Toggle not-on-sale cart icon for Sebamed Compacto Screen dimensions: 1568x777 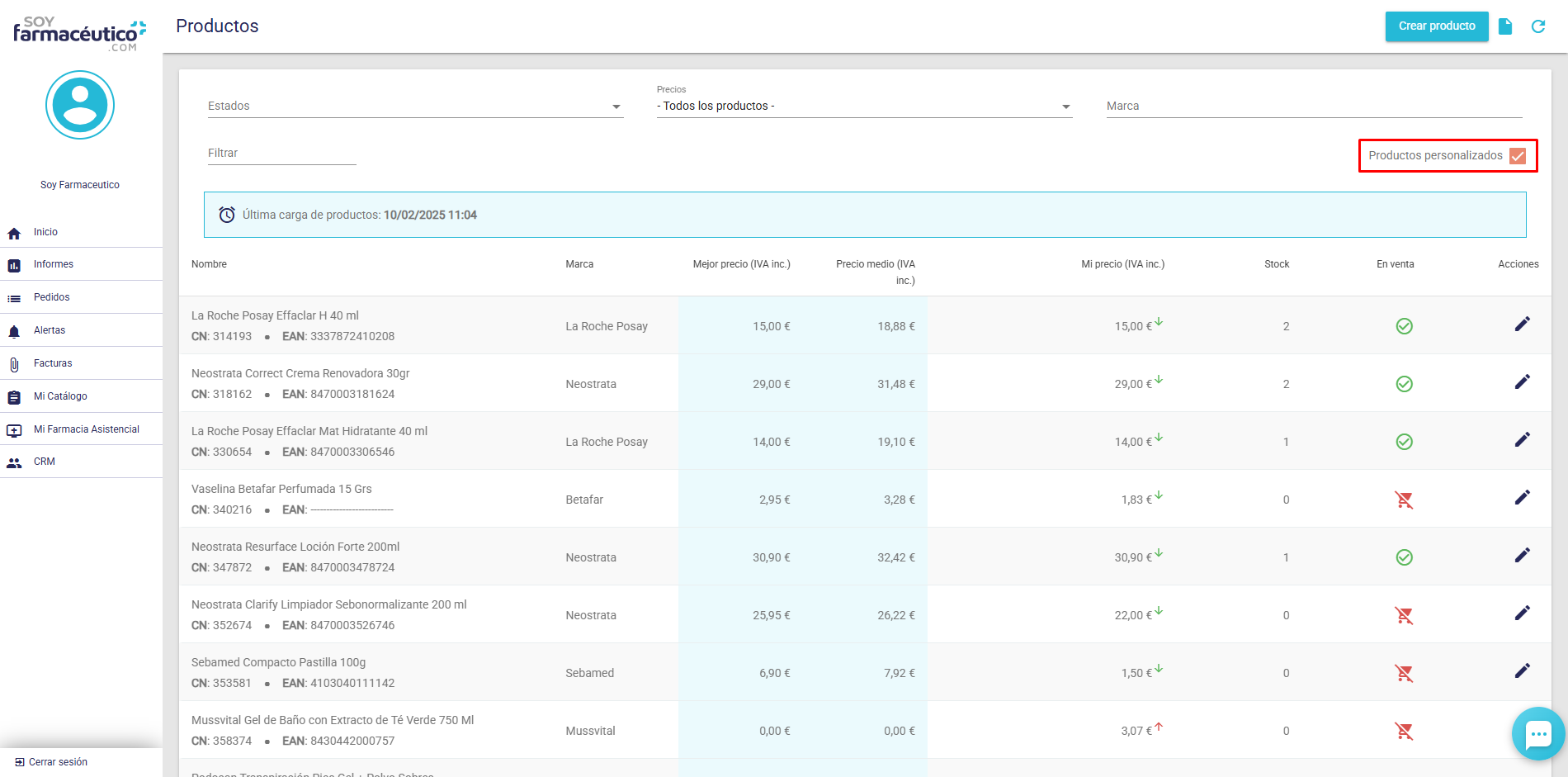coord(1404,673)
